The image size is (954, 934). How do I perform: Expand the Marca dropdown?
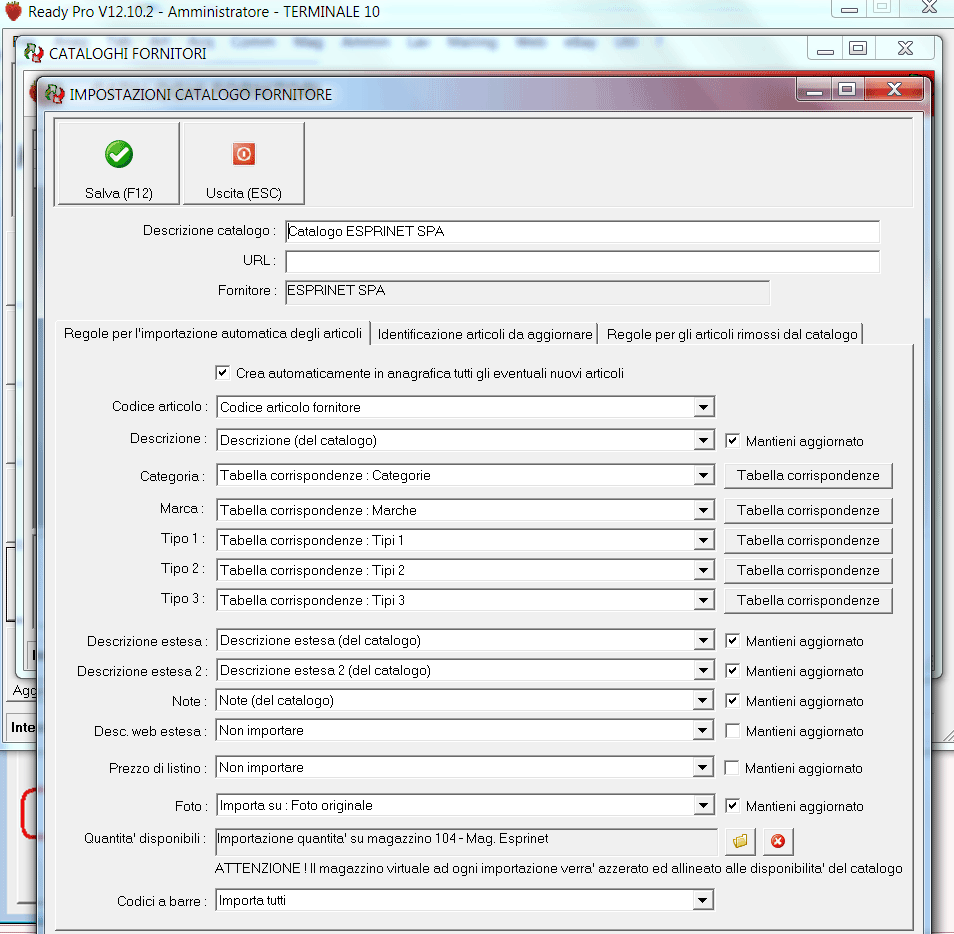coord(703,510)
